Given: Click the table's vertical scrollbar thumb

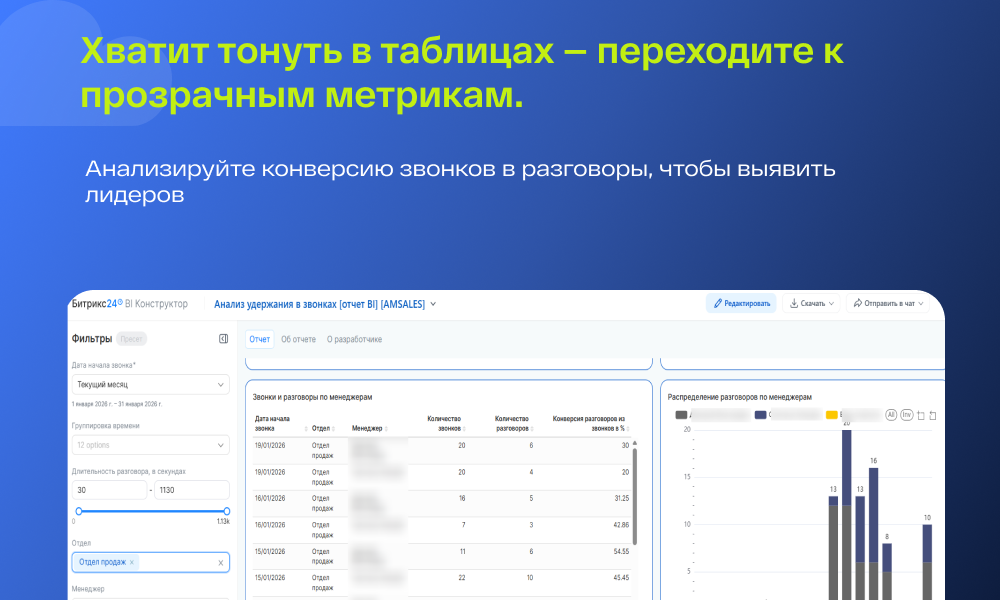Looking at the screenshot, I should tap(635, 497).
